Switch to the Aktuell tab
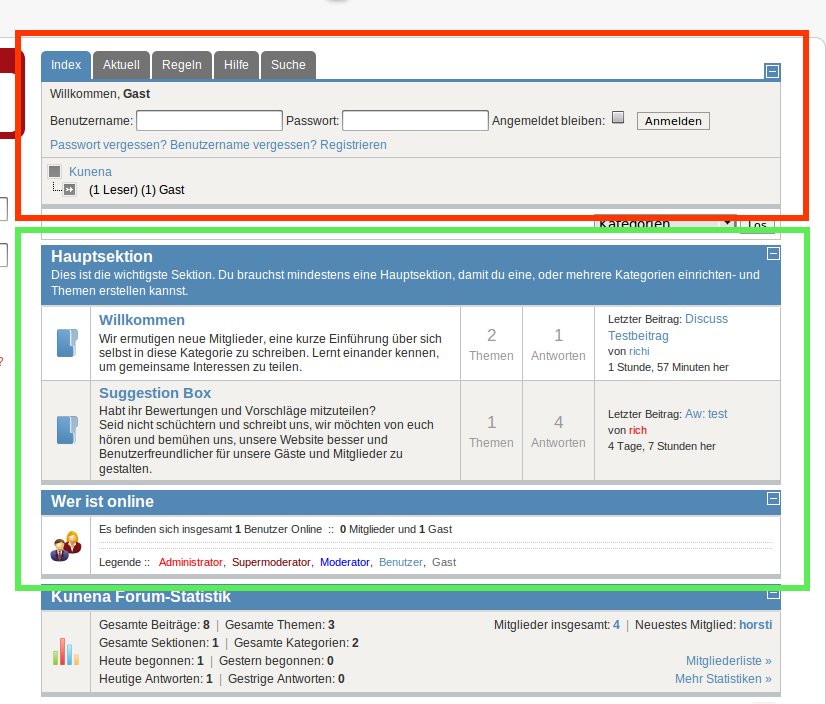Viewport: 826px width, 704px height. point(121,65)
